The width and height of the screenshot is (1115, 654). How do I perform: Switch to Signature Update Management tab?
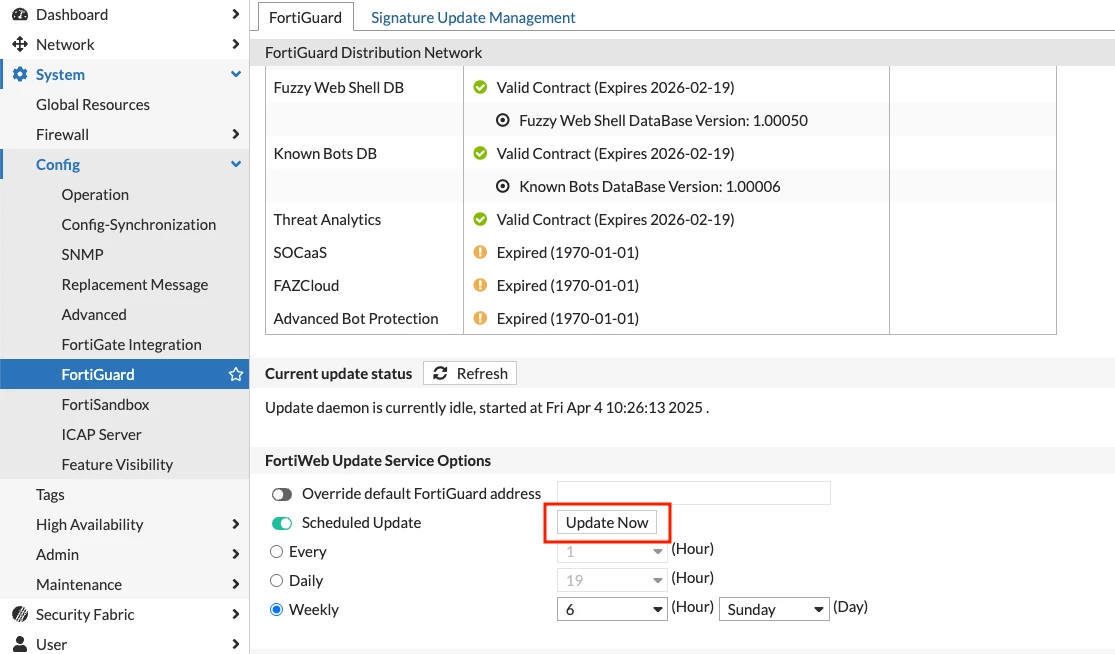coord(473,17)
